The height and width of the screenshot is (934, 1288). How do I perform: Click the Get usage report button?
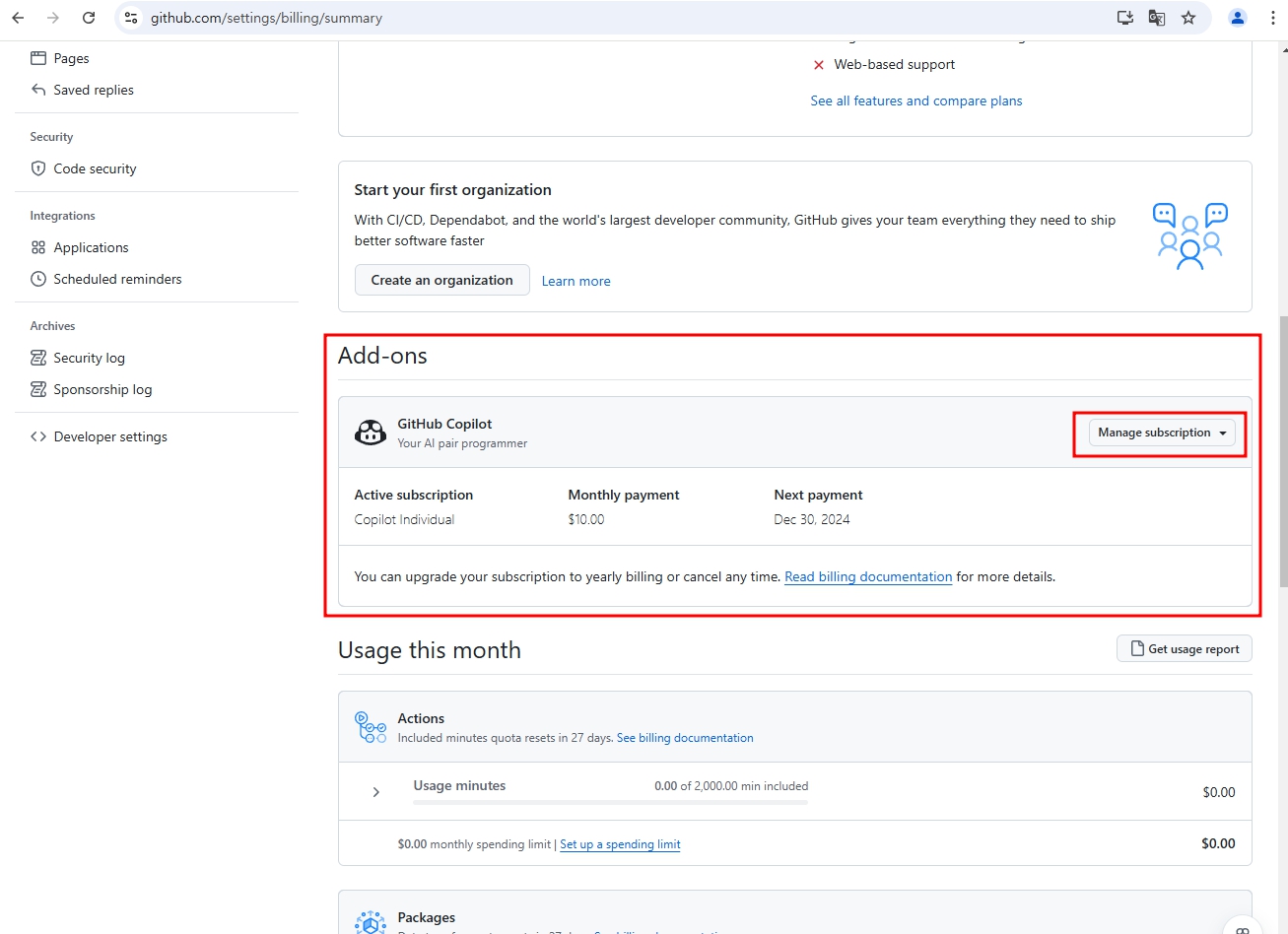1185,648
